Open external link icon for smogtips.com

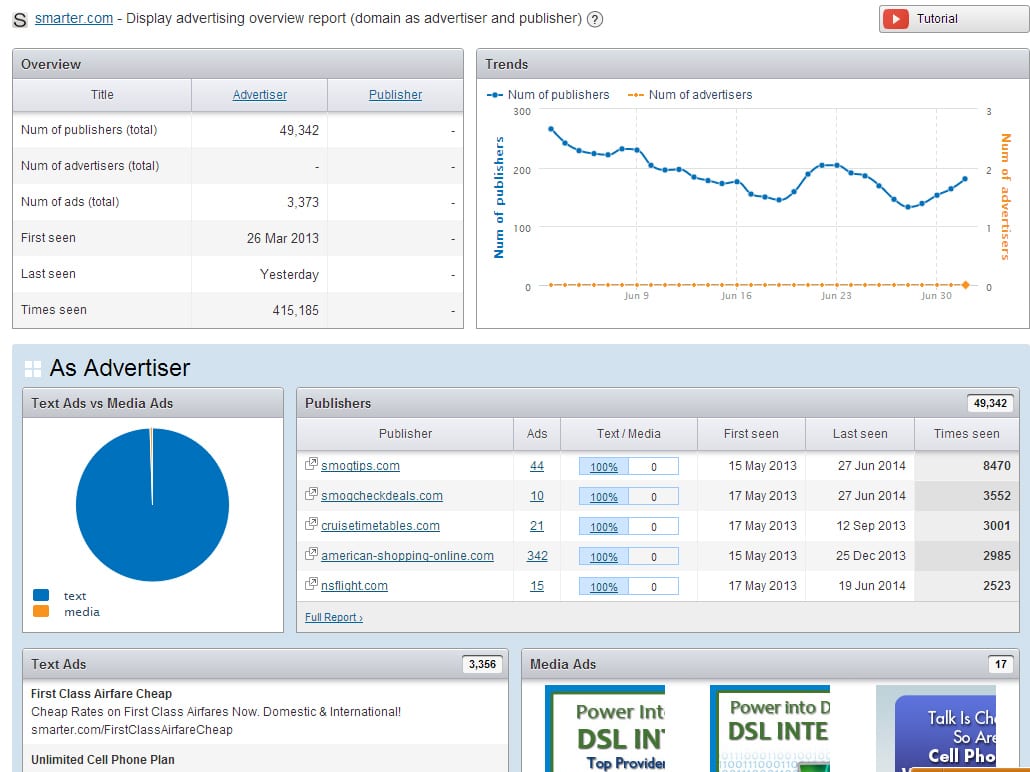(x=311, y=464)
